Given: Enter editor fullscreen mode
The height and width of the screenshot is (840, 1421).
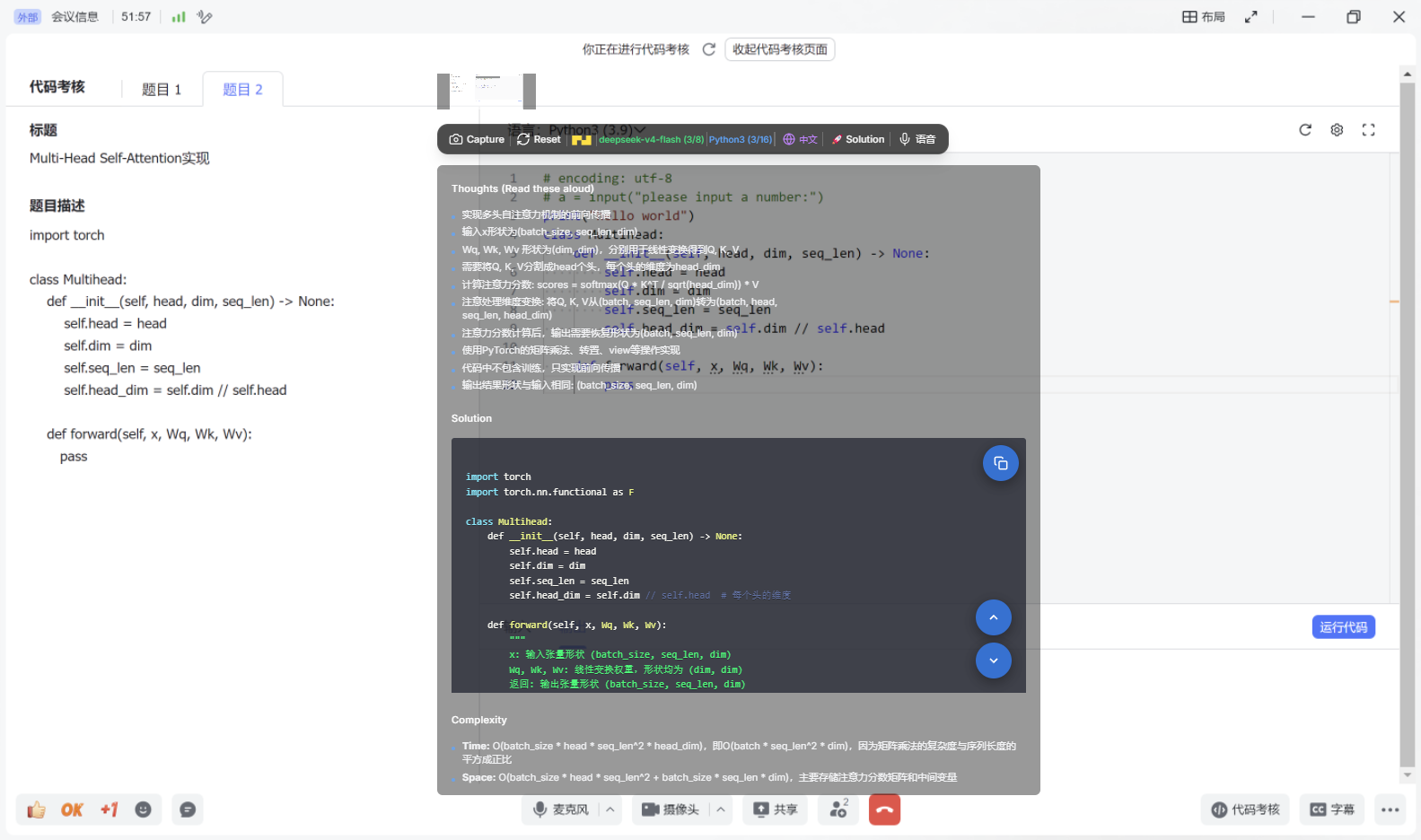Looking at the screenshot, I should coord(1368,130).
